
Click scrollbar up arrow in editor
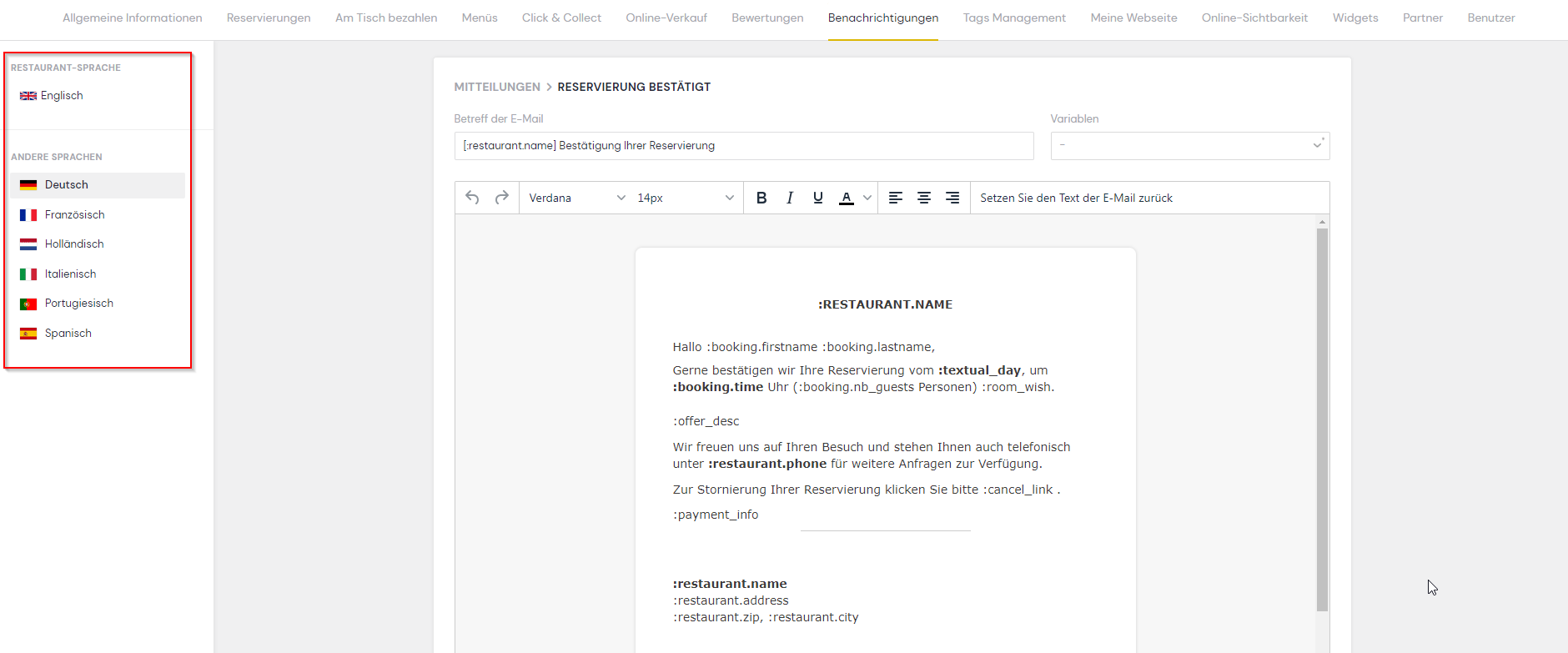(x=1322, y=222)
